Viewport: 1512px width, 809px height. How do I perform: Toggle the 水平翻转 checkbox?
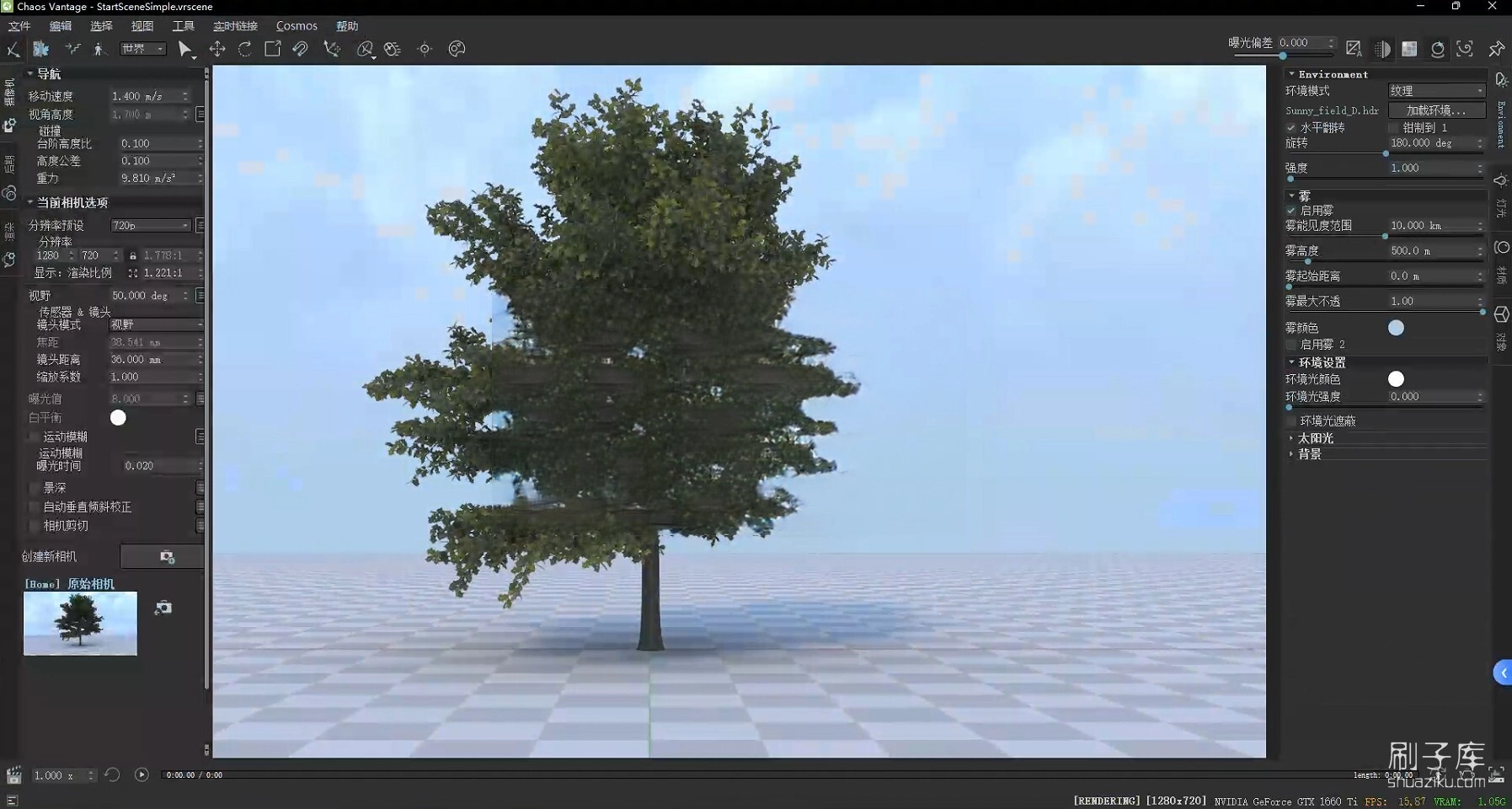(x=1291, y=128)
